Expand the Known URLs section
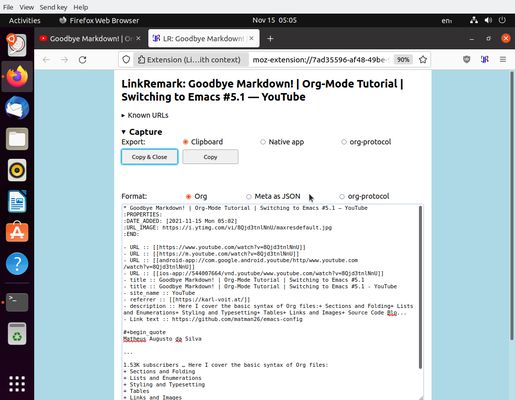This screenshot has height=400, width=515. click(x=145, y=115)
